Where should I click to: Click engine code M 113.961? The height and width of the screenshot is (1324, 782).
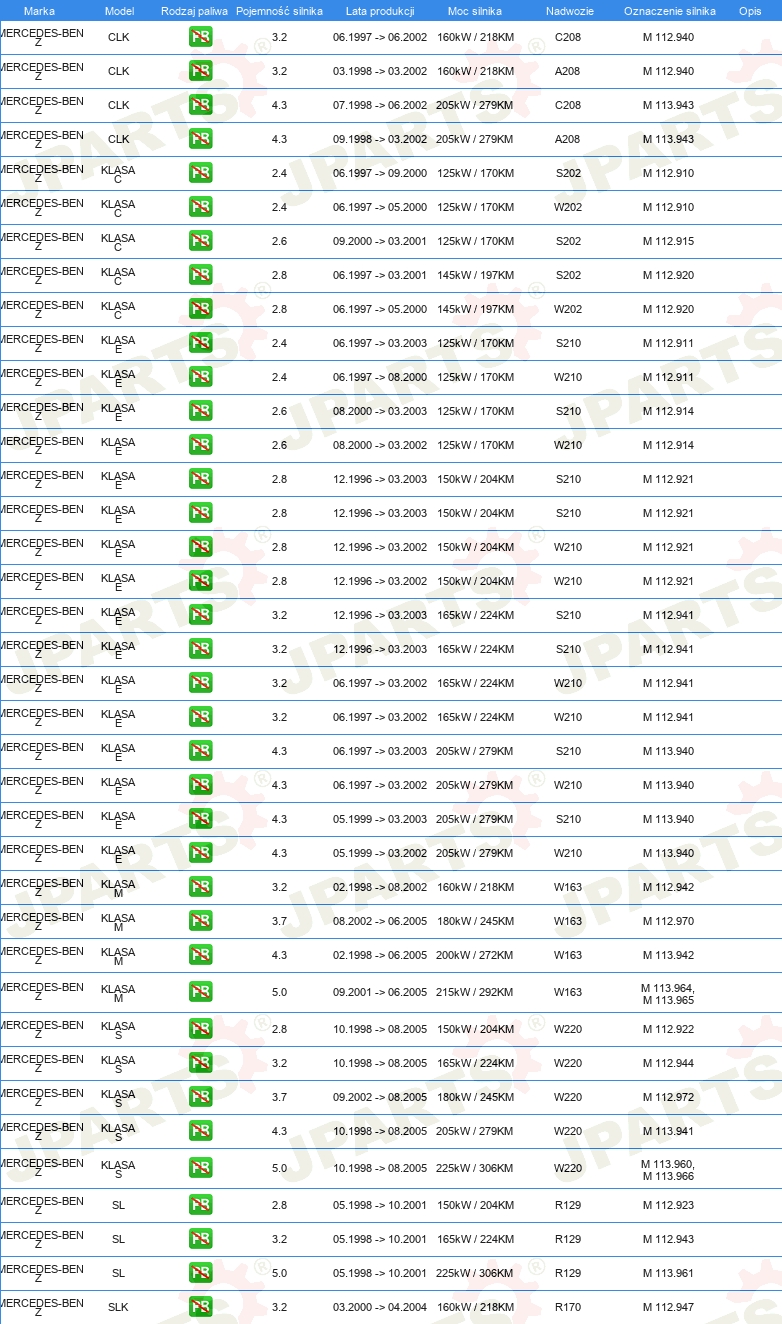668,1273
